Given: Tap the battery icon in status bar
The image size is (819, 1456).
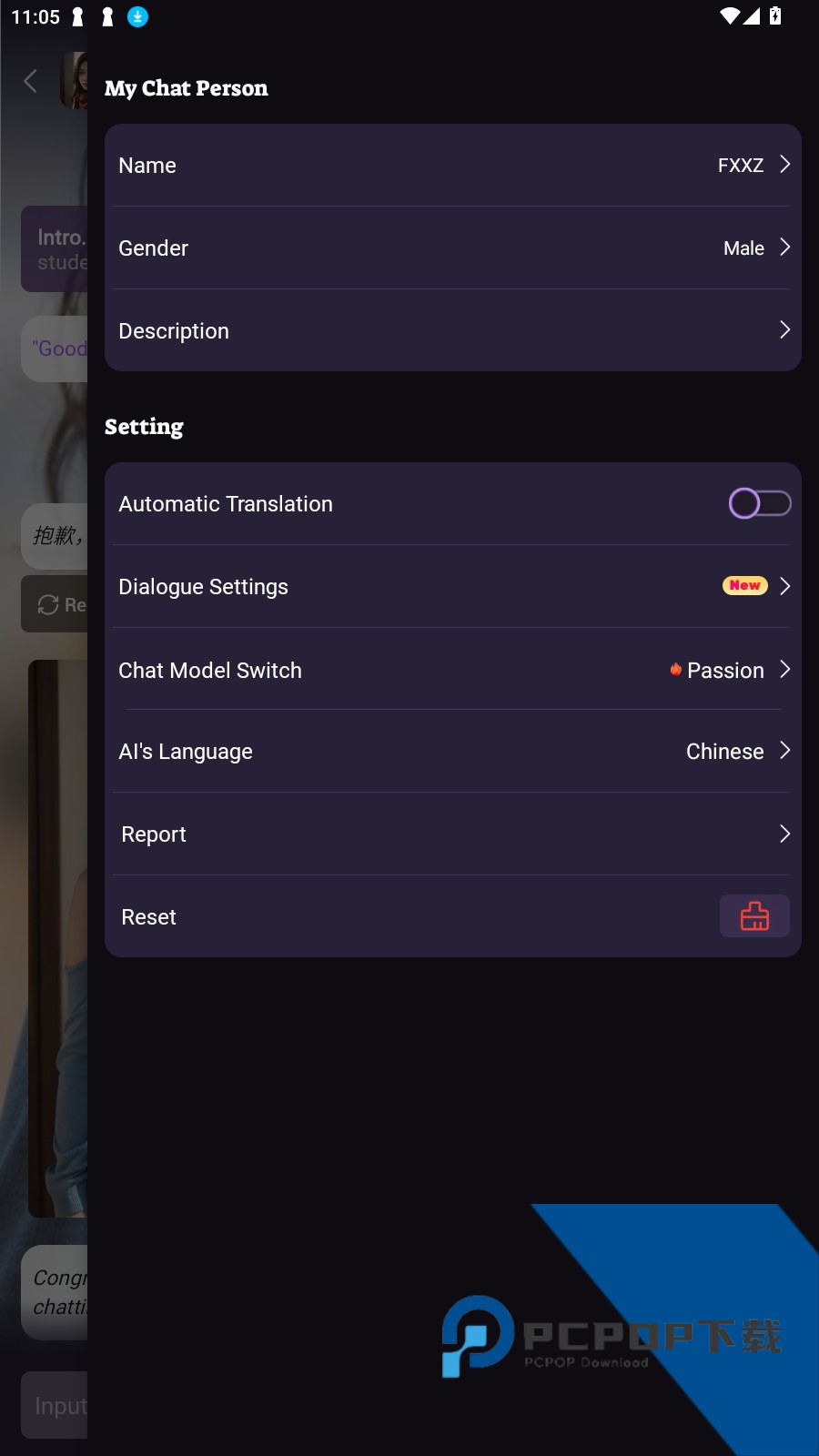Looking at the screenshot, I should pos(775,15).
